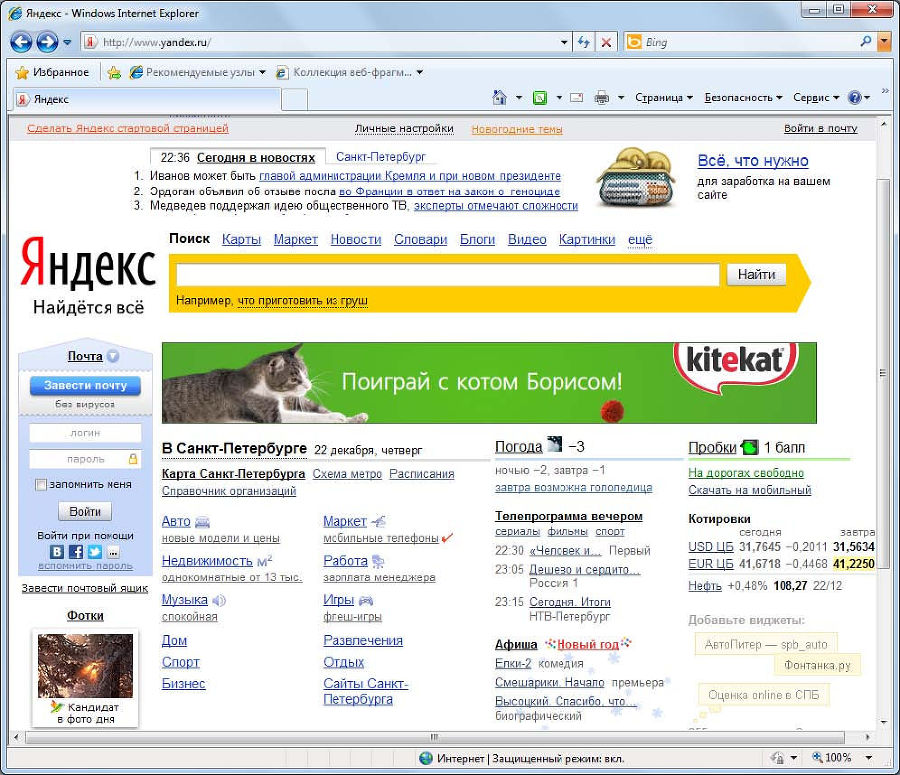This screenshot has height=775, width=900.
Task: Open the search provider dropdown next to Bing
Action: (x=882, y=42)
